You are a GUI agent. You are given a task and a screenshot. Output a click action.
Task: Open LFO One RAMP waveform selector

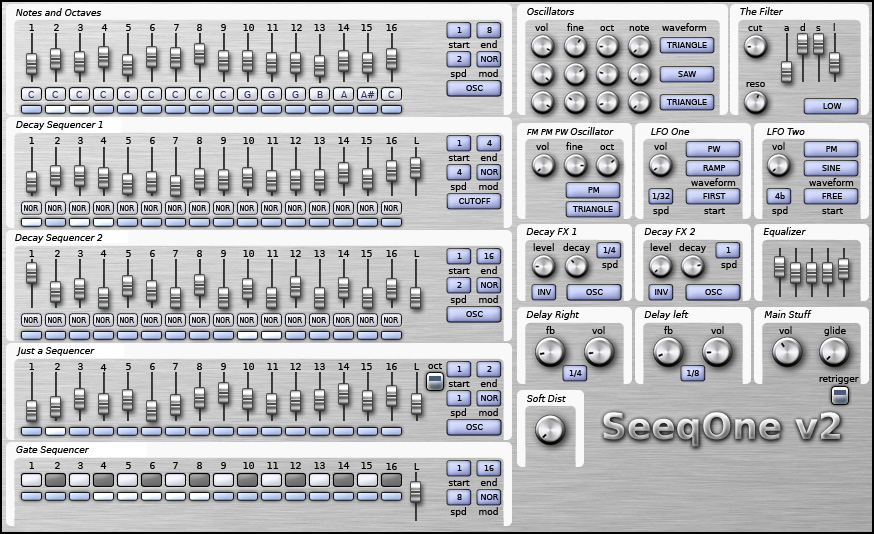(713, 168)
